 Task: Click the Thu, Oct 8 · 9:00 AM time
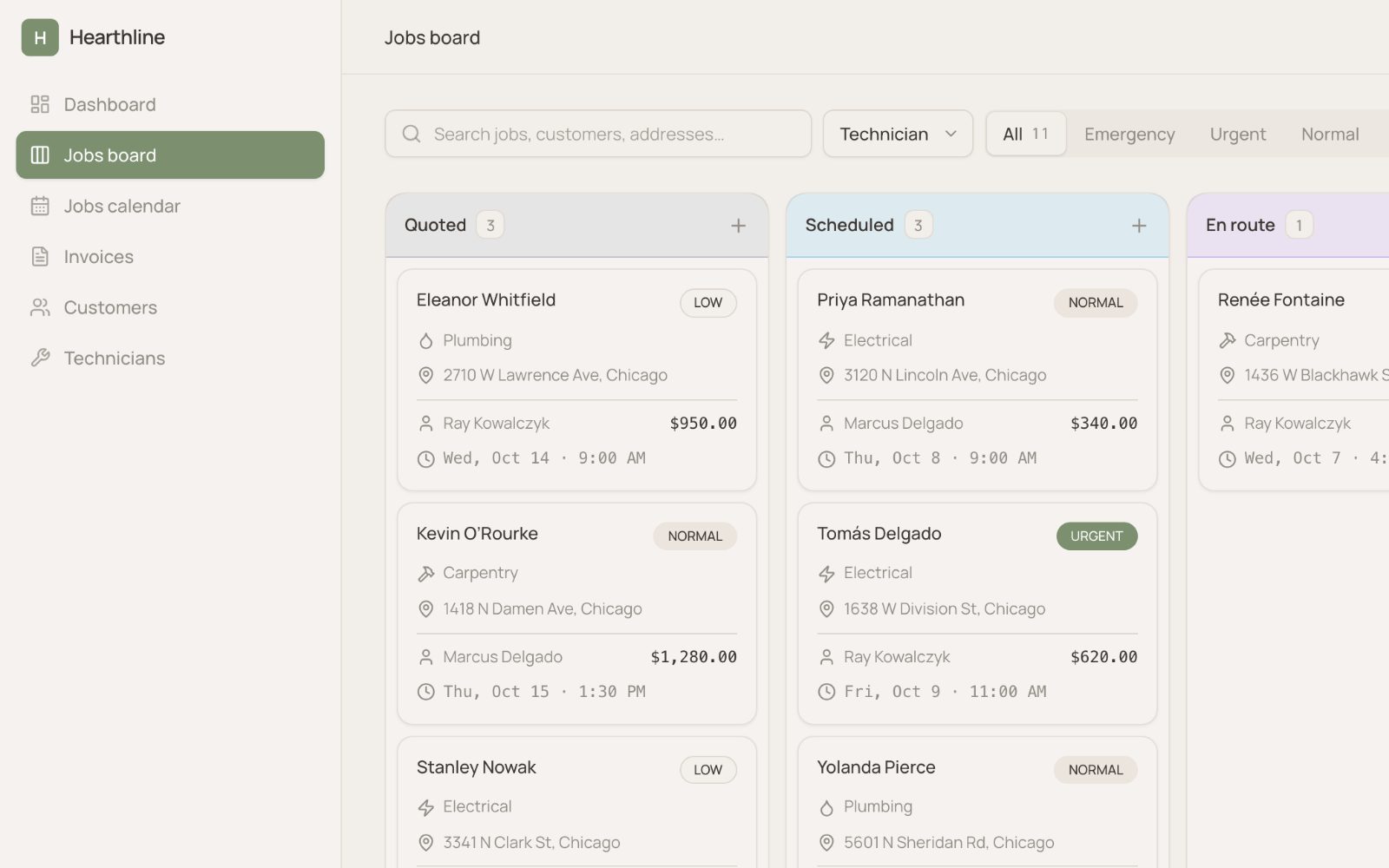pyautogui.click(x=940, y=458)
